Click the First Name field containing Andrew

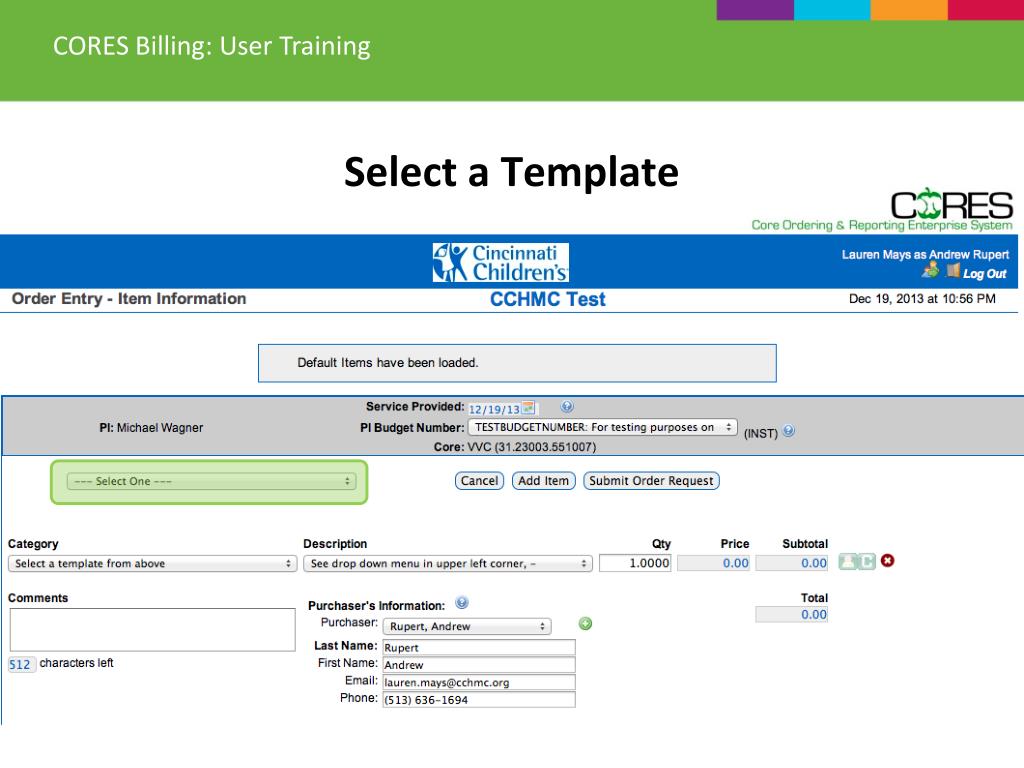click(479, 665)
